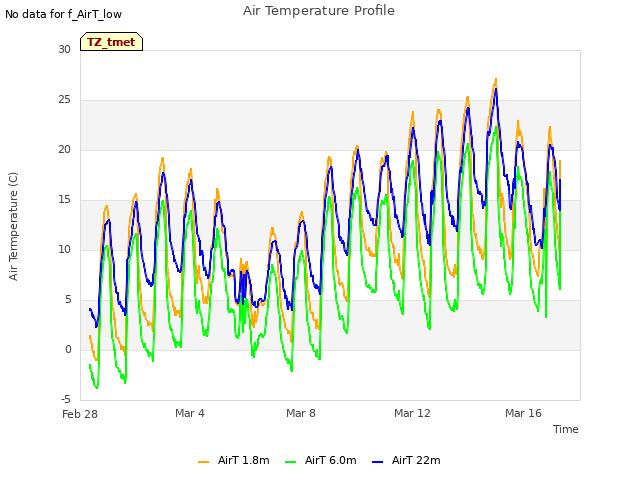Toggle the AirT 1.8m legend entry
This screenshot has width=640, height=480.
pos(233,460)
